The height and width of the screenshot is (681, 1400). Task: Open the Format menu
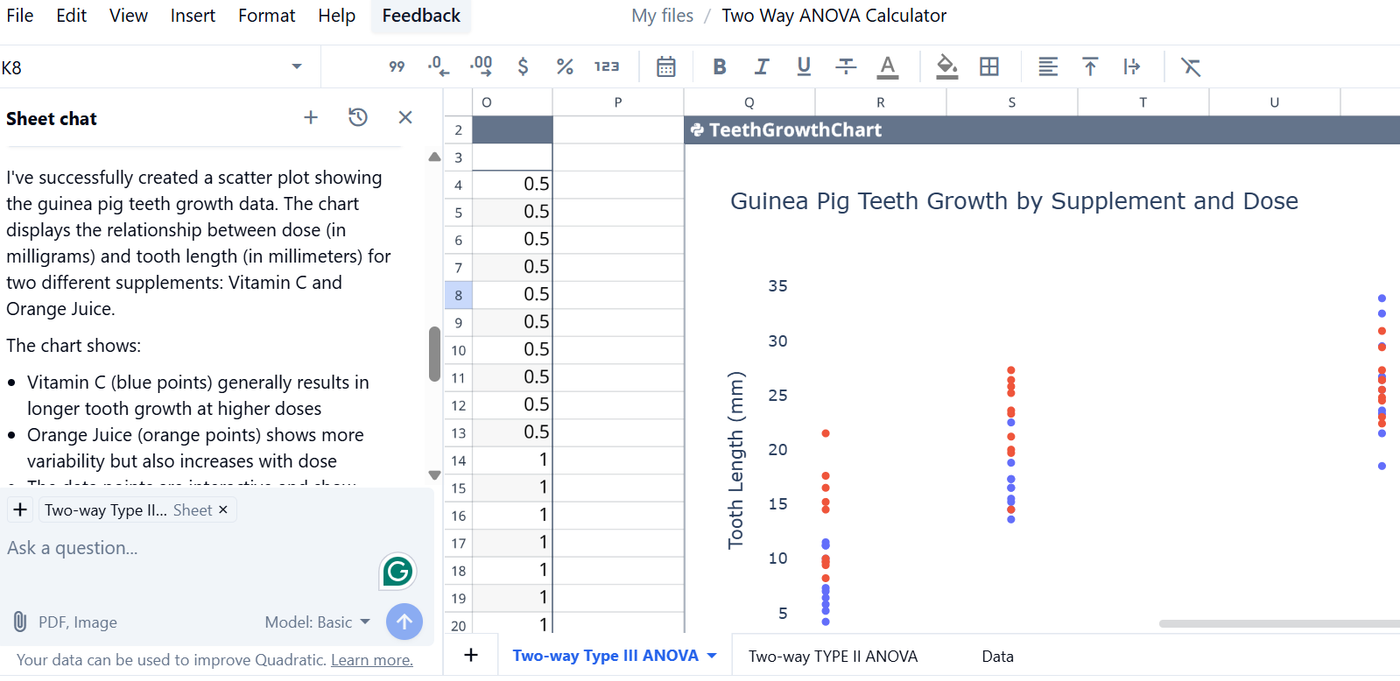267,16
